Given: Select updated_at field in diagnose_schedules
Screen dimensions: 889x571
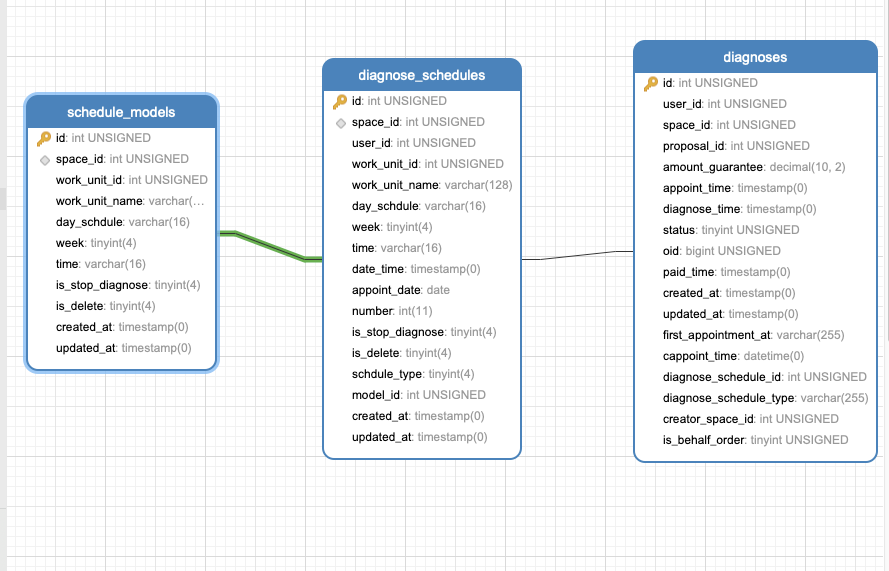Looking at the screenshot, I should click(422, 437).
